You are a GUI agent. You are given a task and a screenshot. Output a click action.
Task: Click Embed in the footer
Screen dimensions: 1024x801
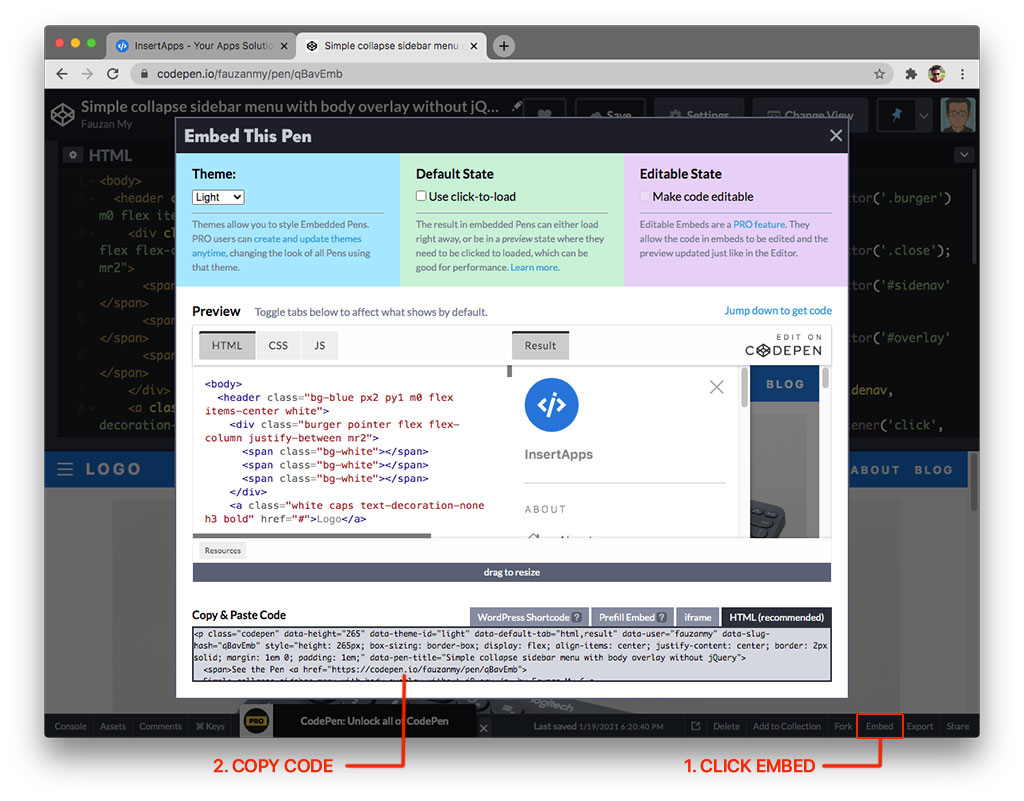tap(880, 726)
